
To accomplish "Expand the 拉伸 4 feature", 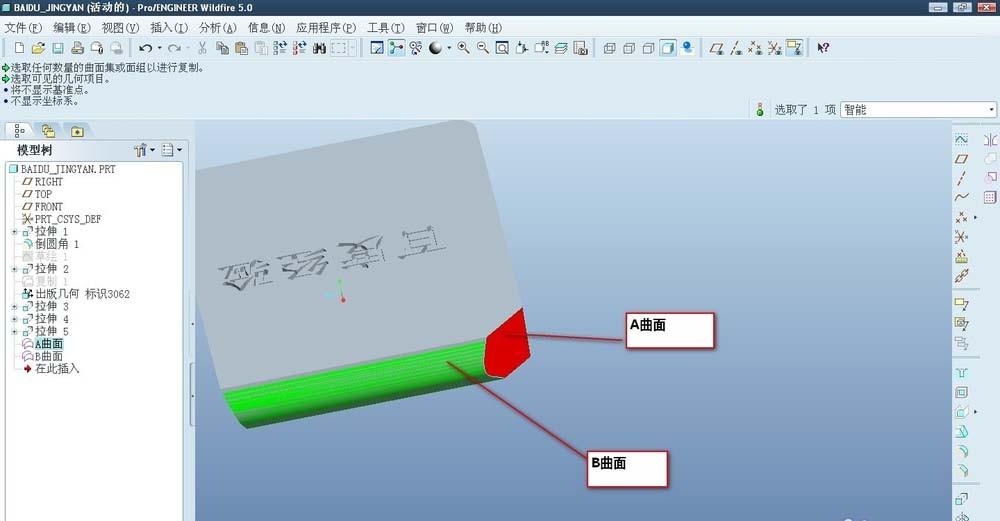I will pyautogui.click(x=15, y=319).
